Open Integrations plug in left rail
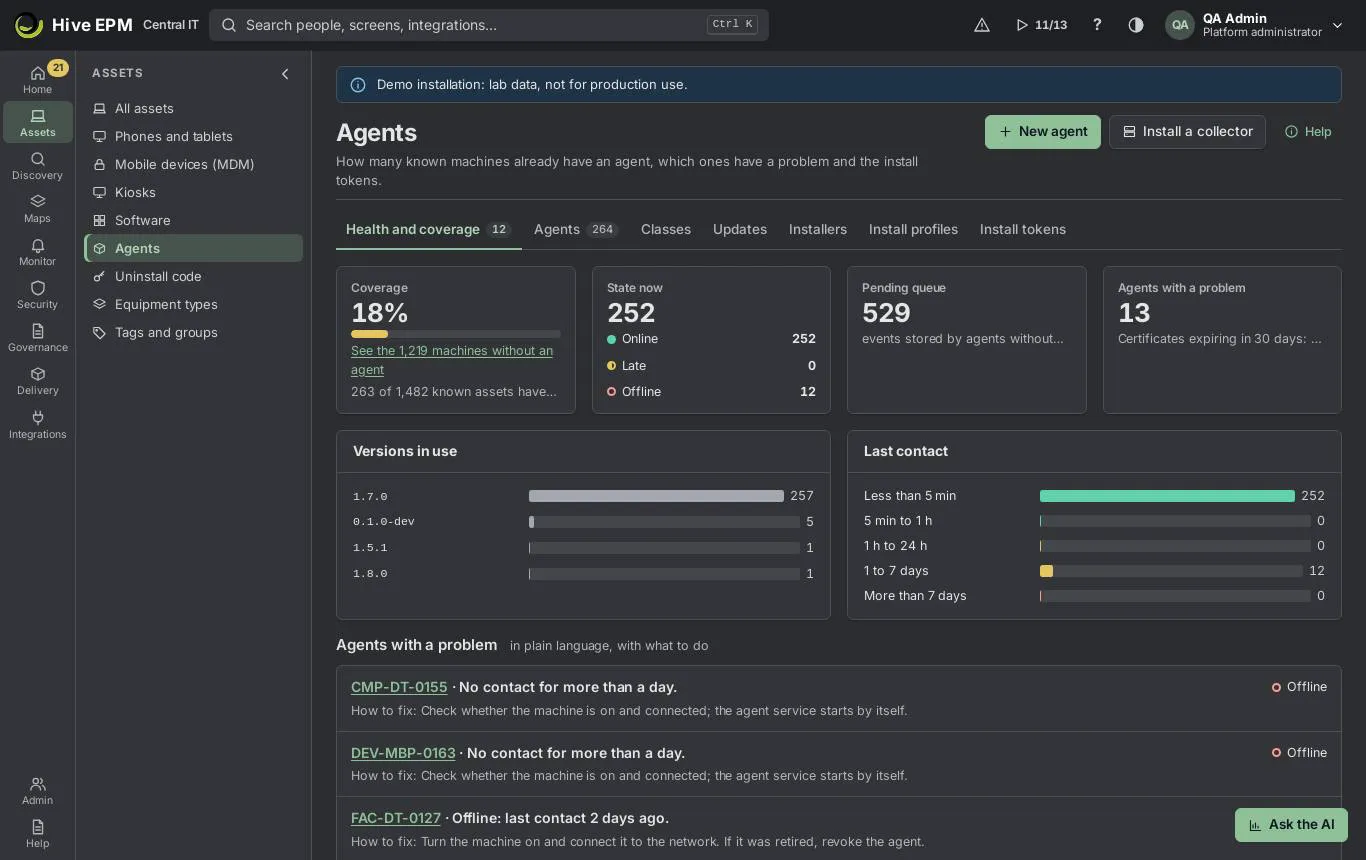Screen dimensions: 1366x860 [37, 424]
